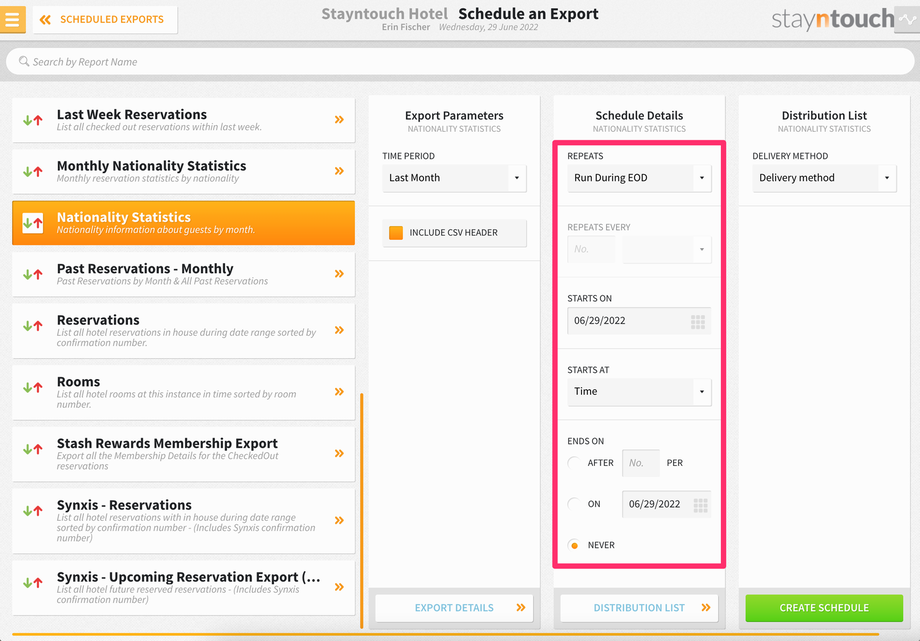Image resolution: width=920 pixels, height=641 pixels.
Task: Open Past Reservations - Monthly chevron
Action: (339, 274)
